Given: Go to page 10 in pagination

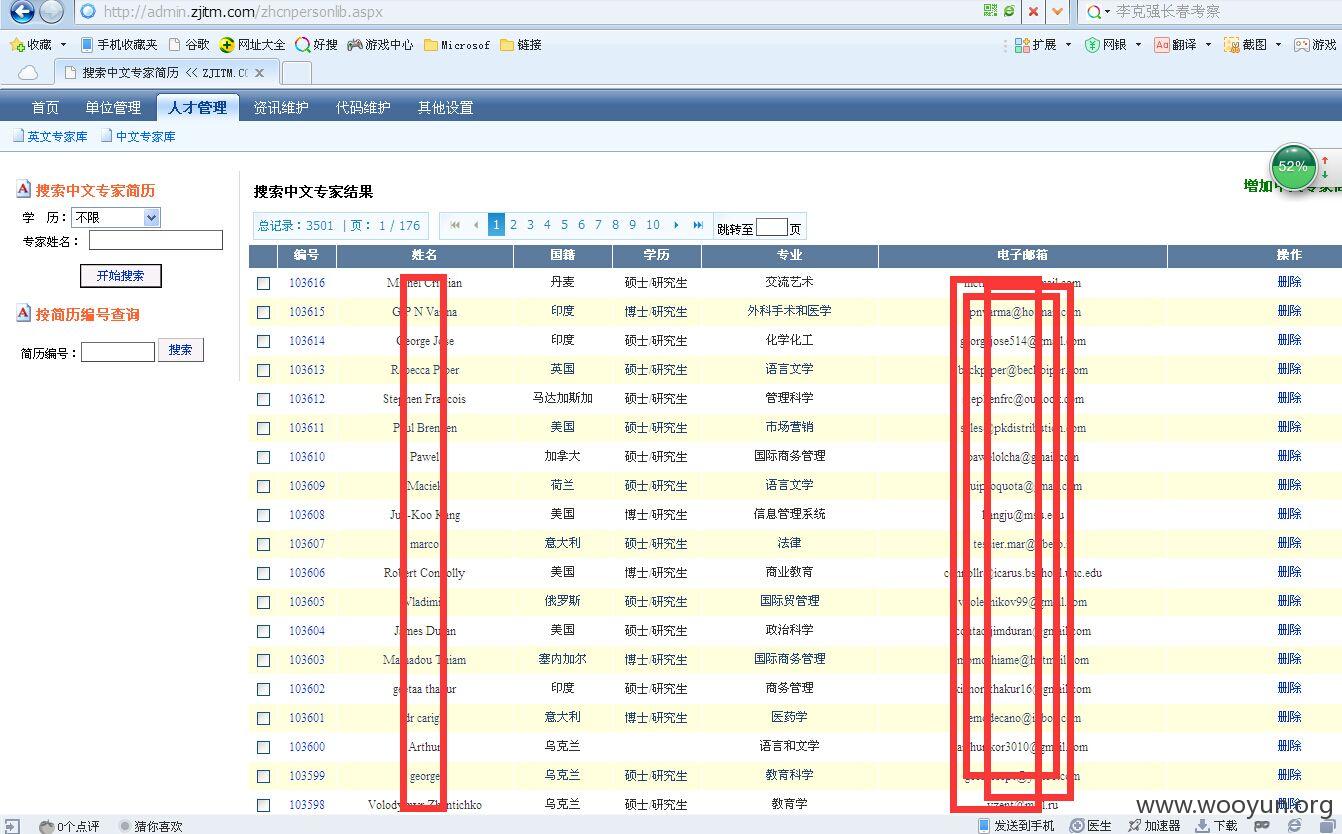Looking at the screenshot, I should tap(653, 225).
